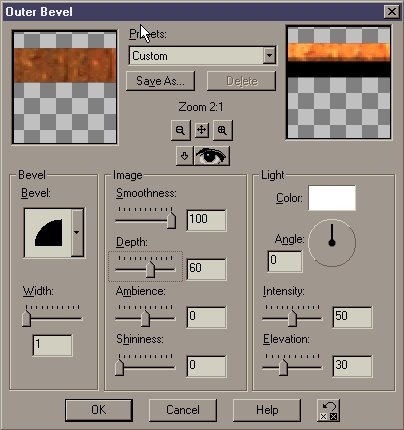
Task: Click the Help button
Action: click(x=267, y=410)
